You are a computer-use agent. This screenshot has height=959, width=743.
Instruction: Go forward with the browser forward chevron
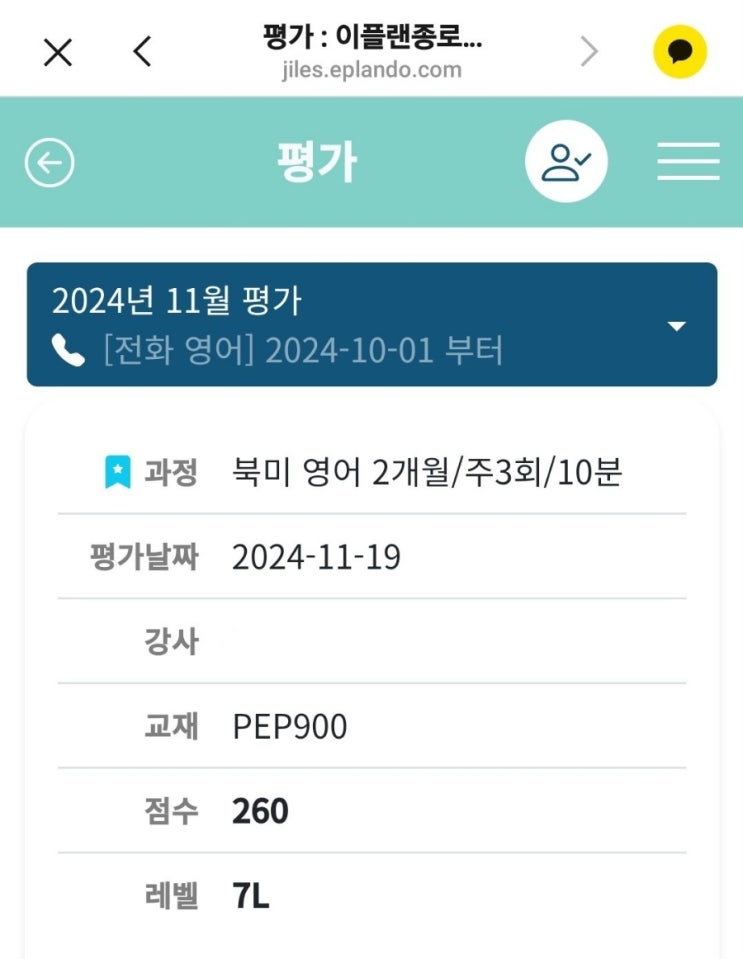click(590, 52)
